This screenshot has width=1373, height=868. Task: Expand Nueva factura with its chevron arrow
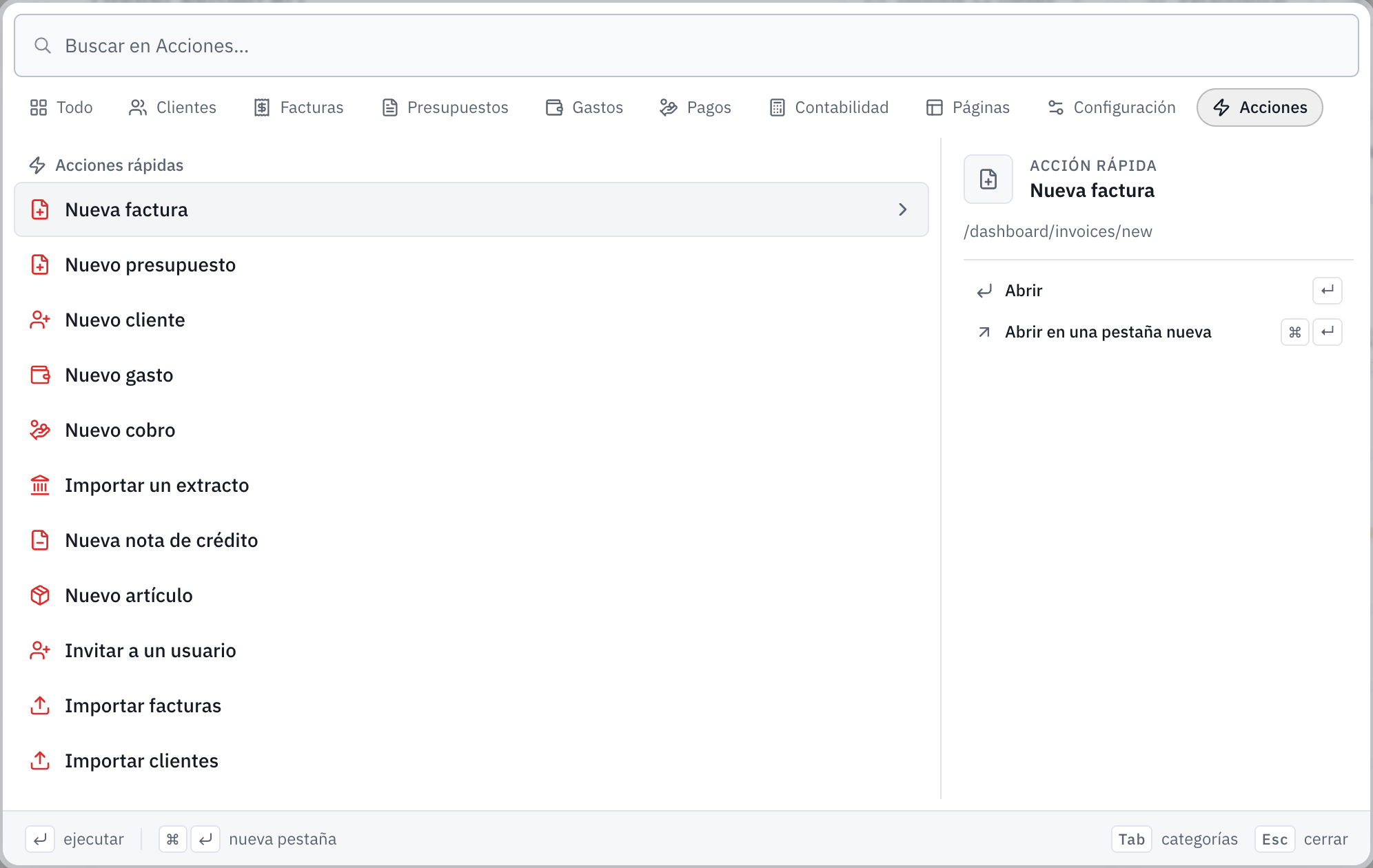[903, 209]
